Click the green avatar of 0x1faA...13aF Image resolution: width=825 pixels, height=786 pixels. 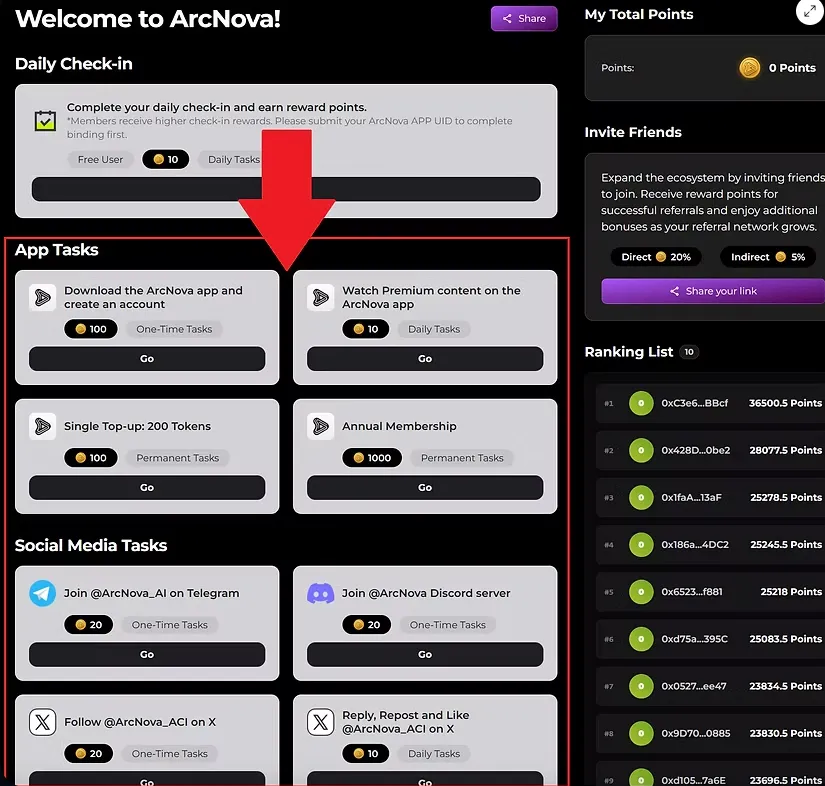(x=641, y=498)
